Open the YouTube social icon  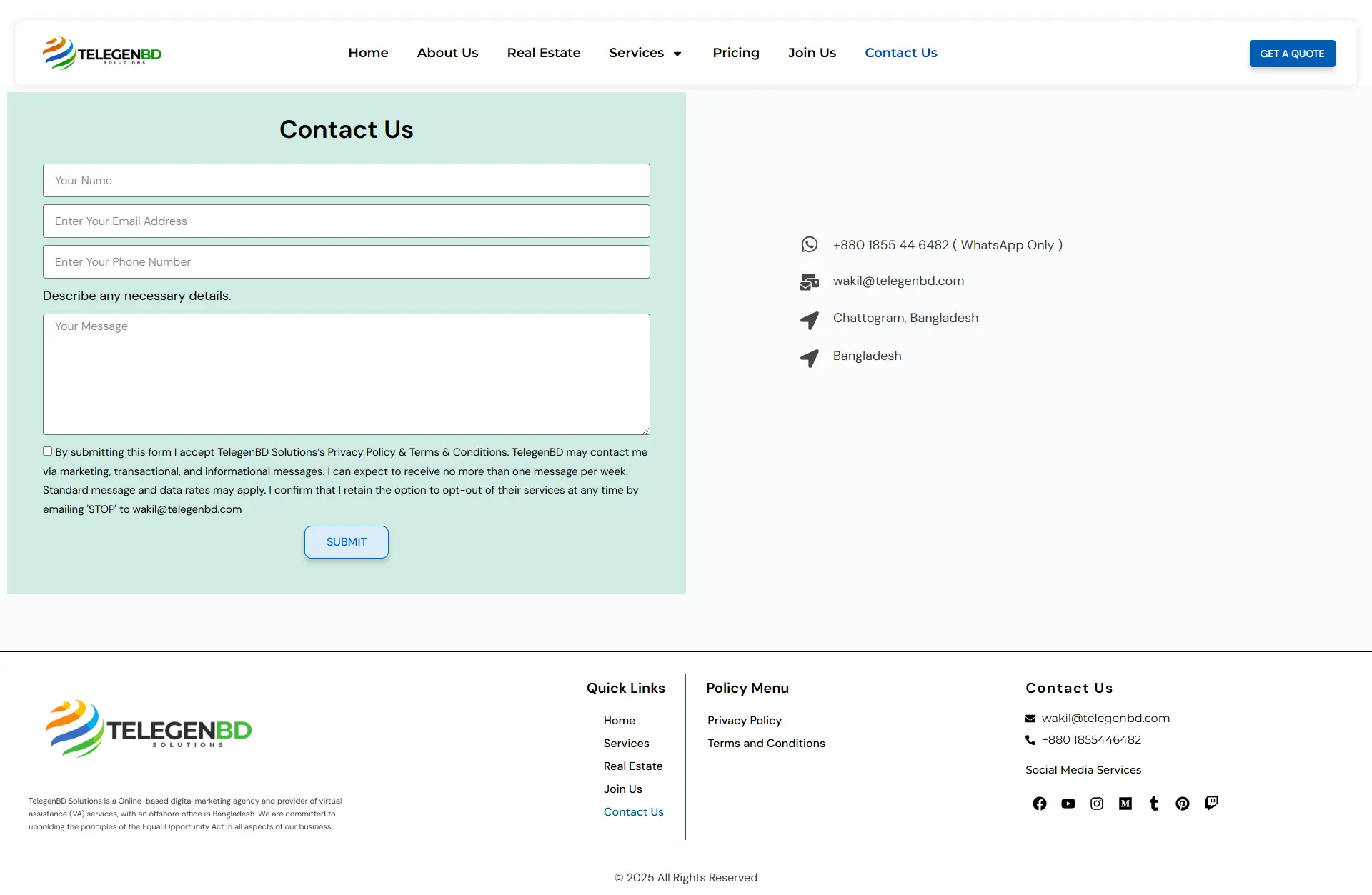point(1068,804)
